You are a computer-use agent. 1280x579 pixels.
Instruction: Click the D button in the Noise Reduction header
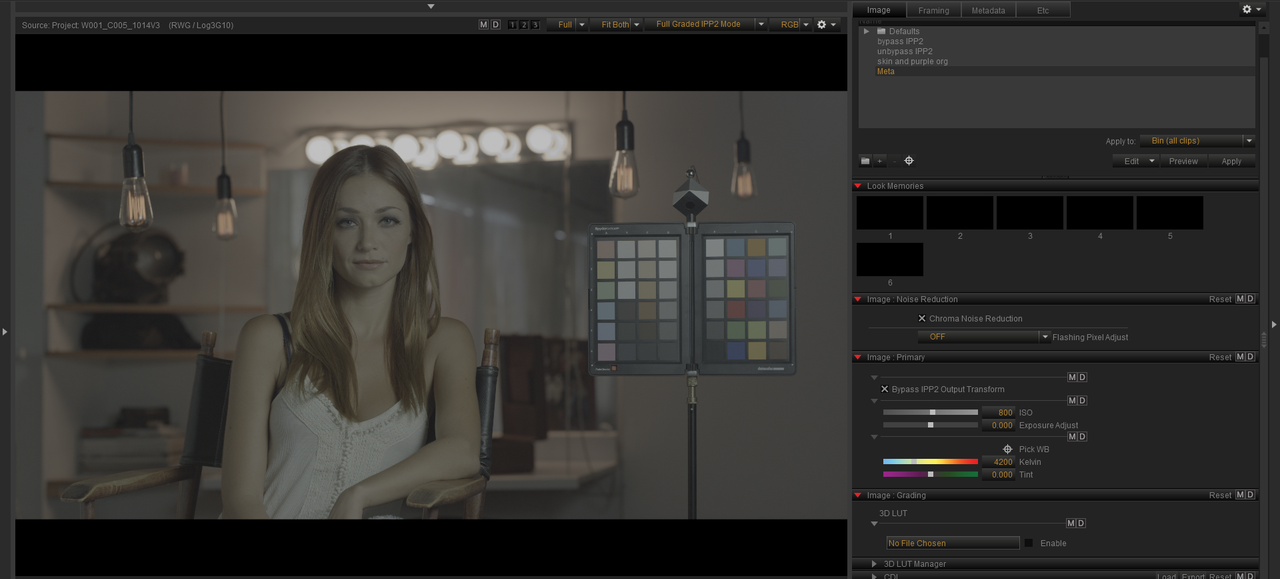tap(1251, 299)
